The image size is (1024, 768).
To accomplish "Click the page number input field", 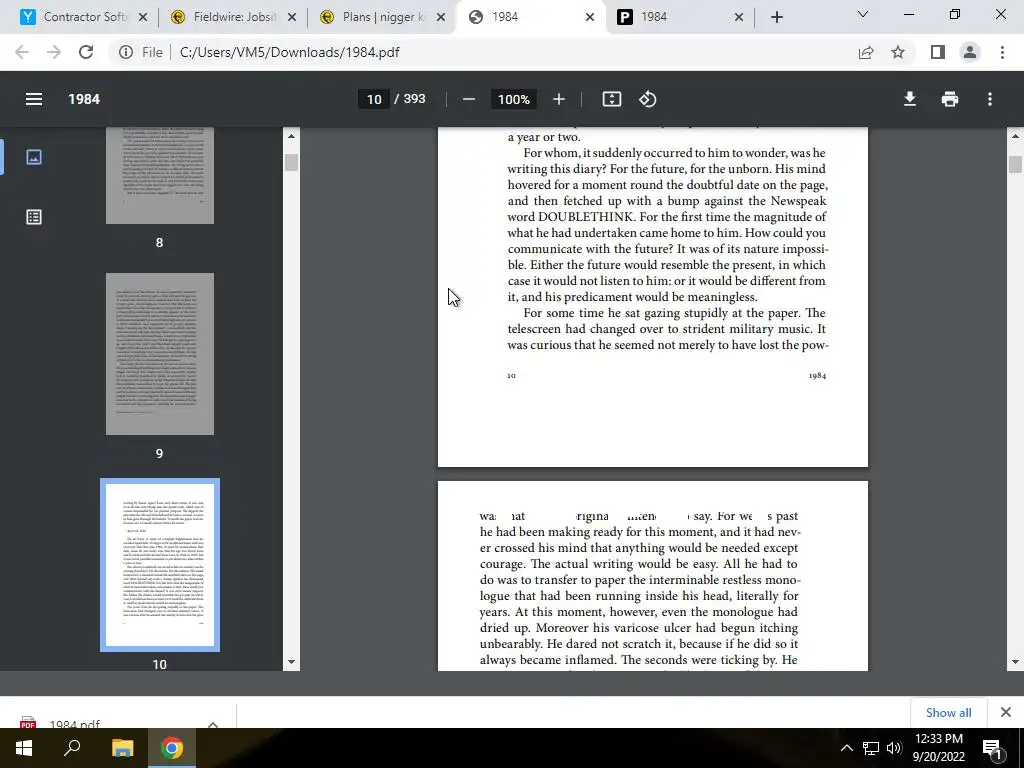I will click(x=374, y=99).
